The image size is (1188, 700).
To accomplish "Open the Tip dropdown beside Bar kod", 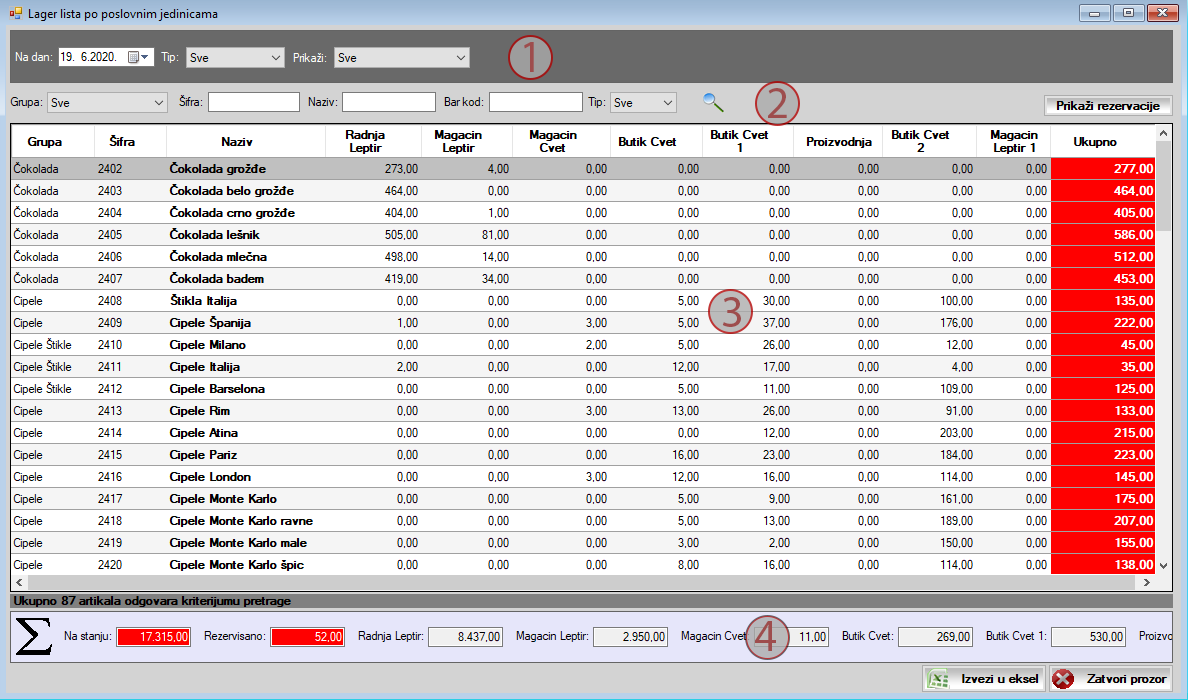I will pyautogui.click(x=642, y=102).
